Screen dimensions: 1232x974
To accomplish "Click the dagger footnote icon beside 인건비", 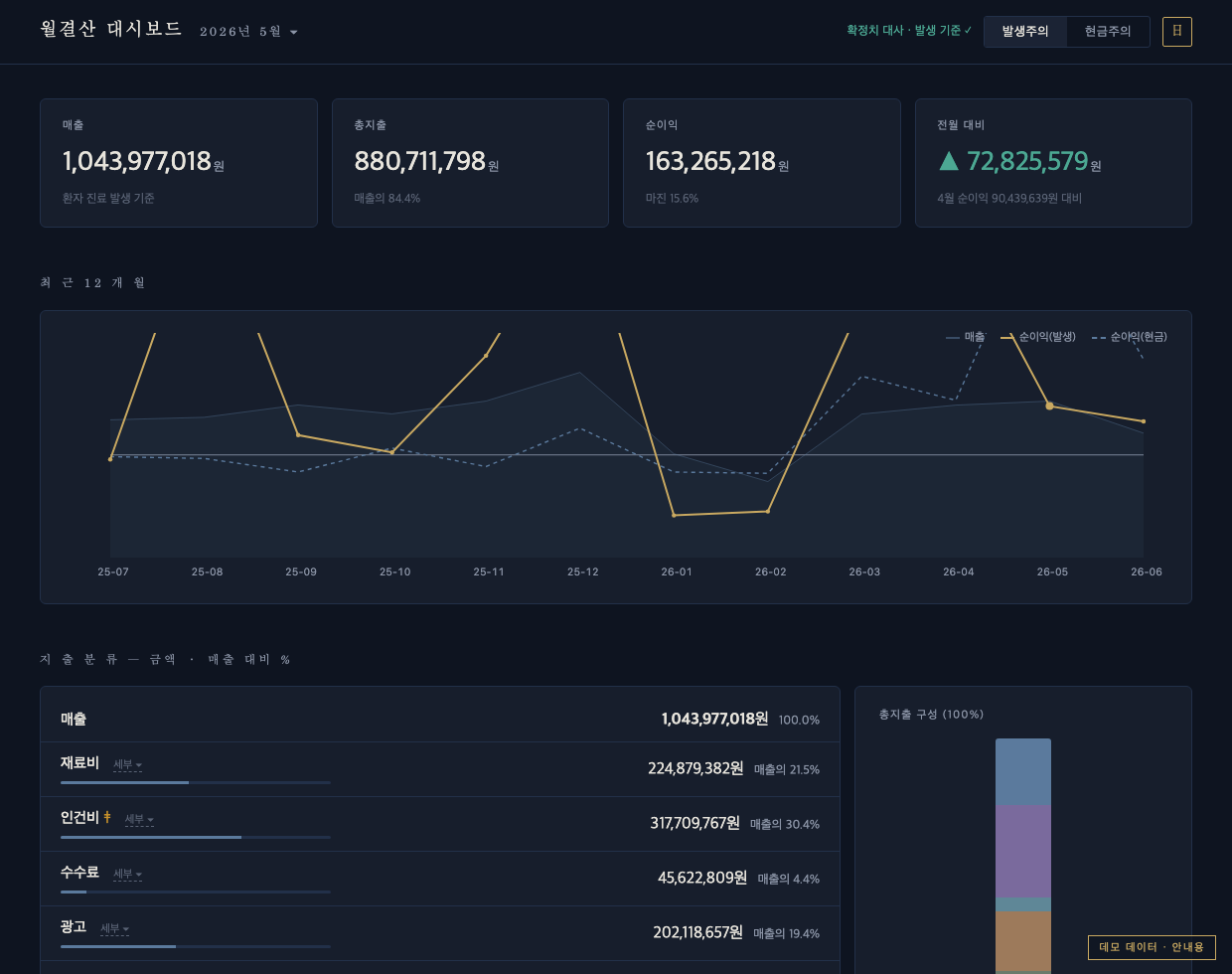I will pos(107,818).
